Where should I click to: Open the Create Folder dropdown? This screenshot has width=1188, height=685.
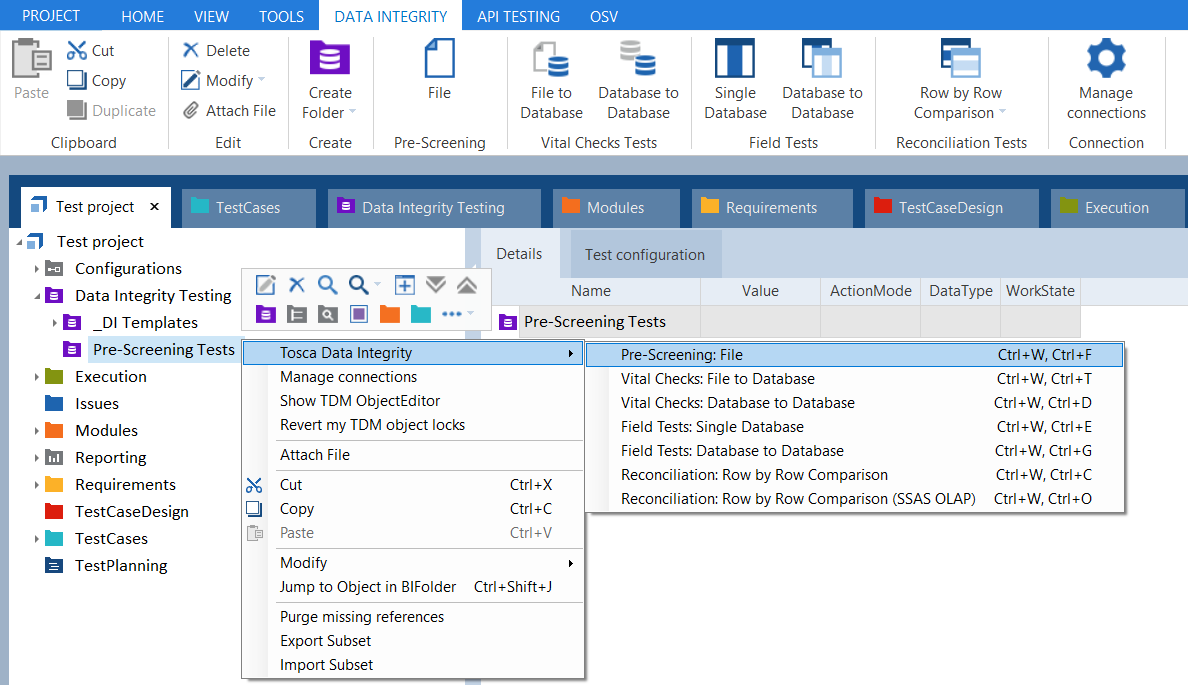click(330, 113)
